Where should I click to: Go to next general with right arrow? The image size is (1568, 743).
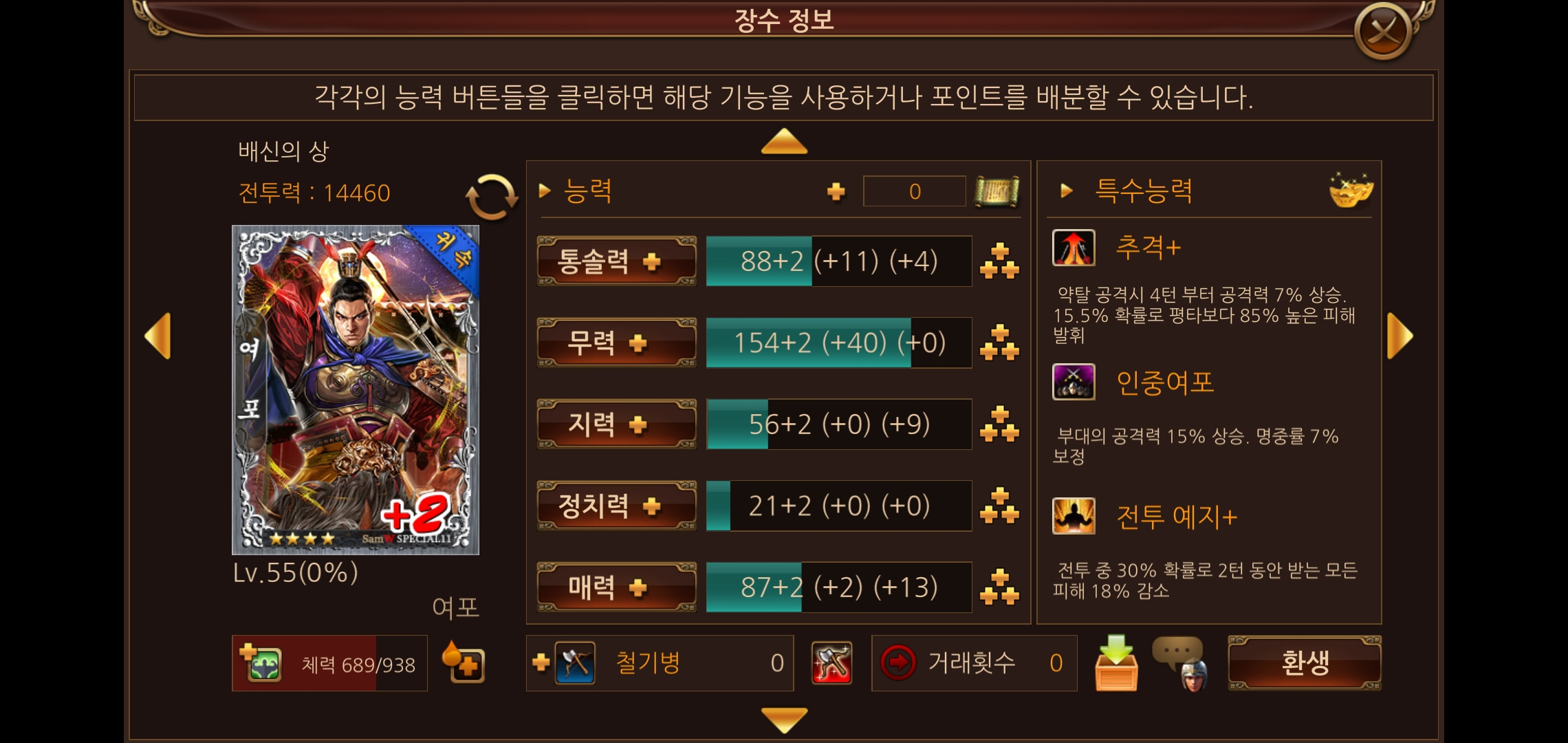point(1400,336)
